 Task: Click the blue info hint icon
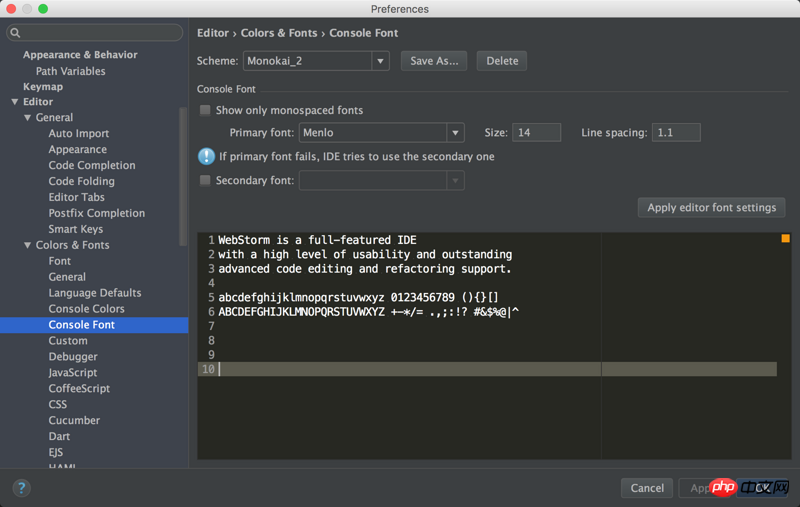206,156
